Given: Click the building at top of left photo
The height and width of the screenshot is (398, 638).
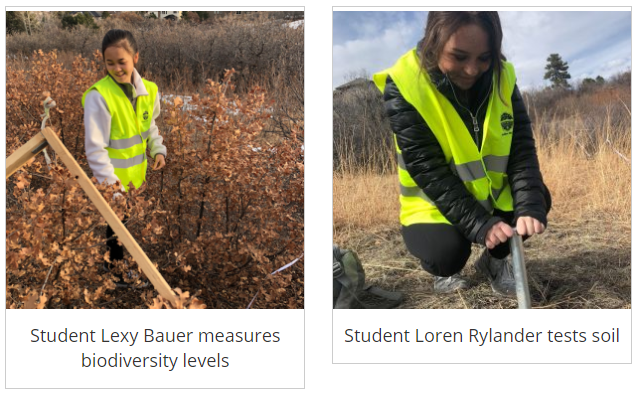Looking at the screenshot, I should [x=165, y=15].
